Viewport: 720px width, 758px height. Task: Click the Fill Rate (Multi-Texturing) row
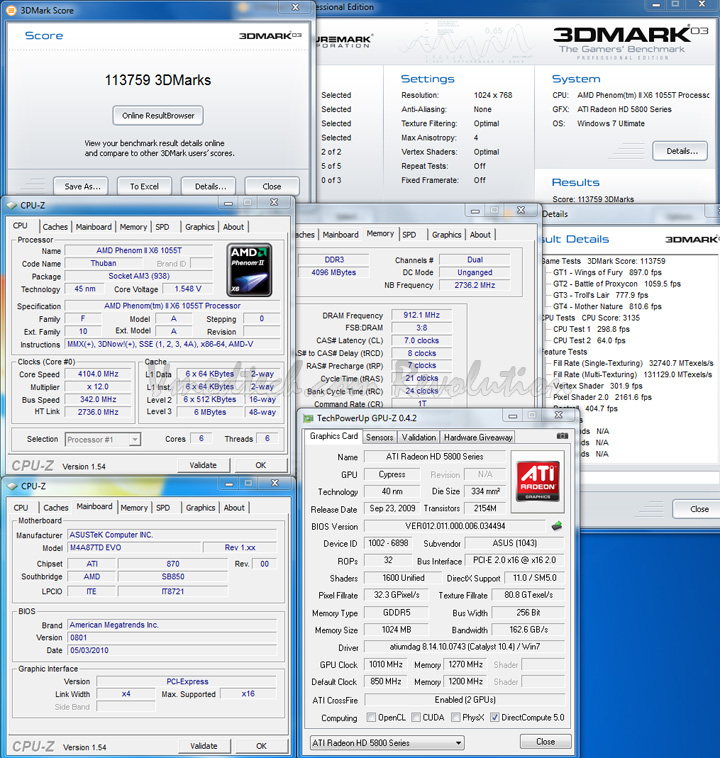coord(632,375)
